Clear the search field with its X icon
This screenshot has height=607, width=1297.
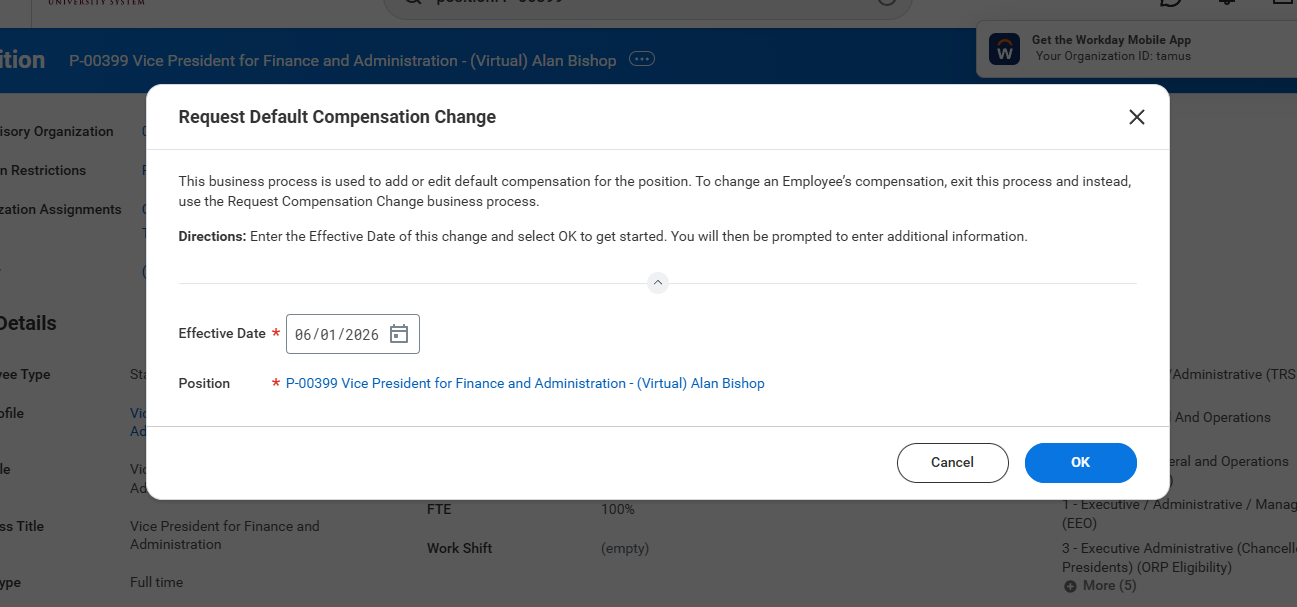(886, 3)
